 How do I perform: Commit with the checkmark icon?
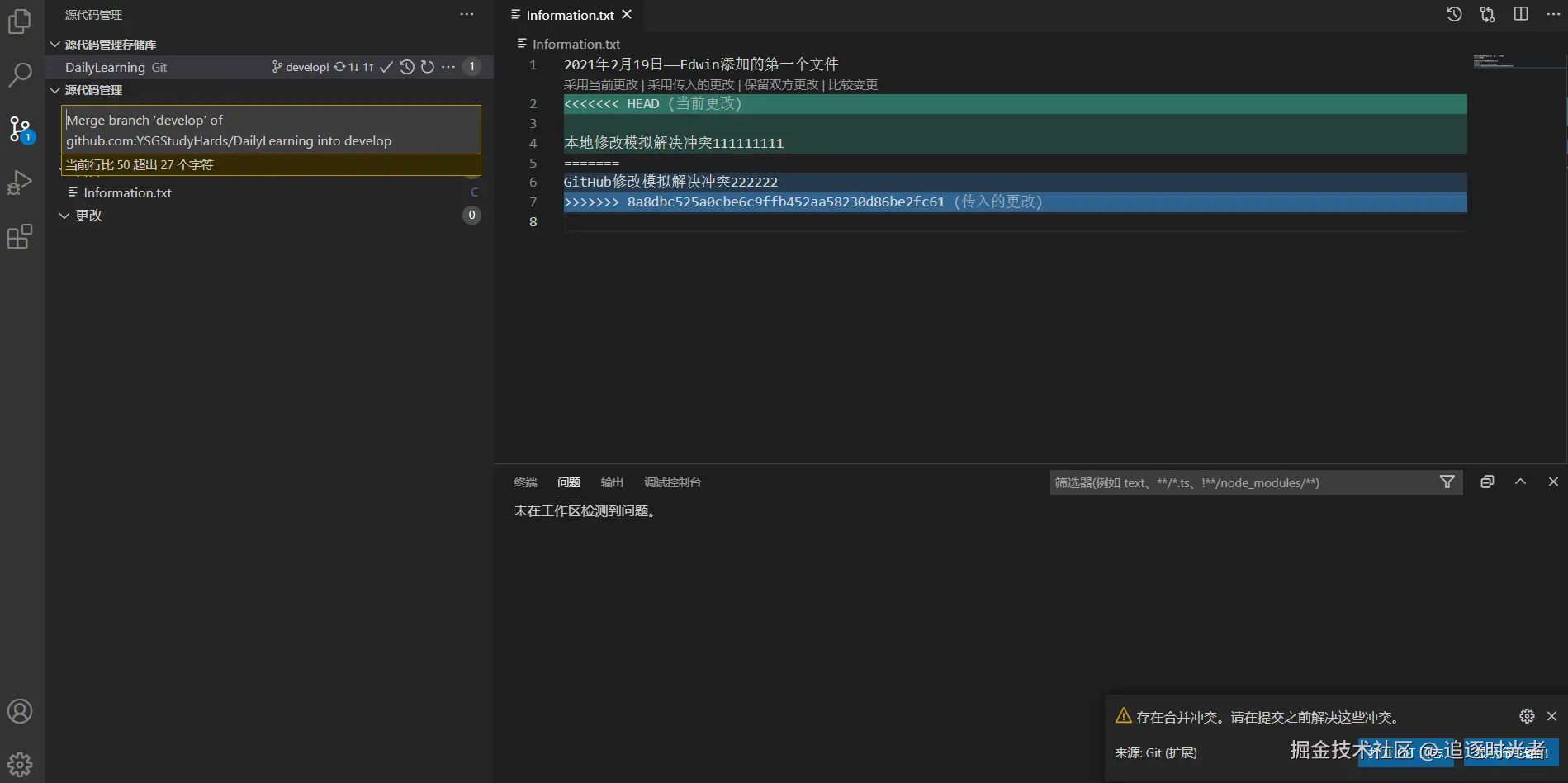tap(386, 67)
